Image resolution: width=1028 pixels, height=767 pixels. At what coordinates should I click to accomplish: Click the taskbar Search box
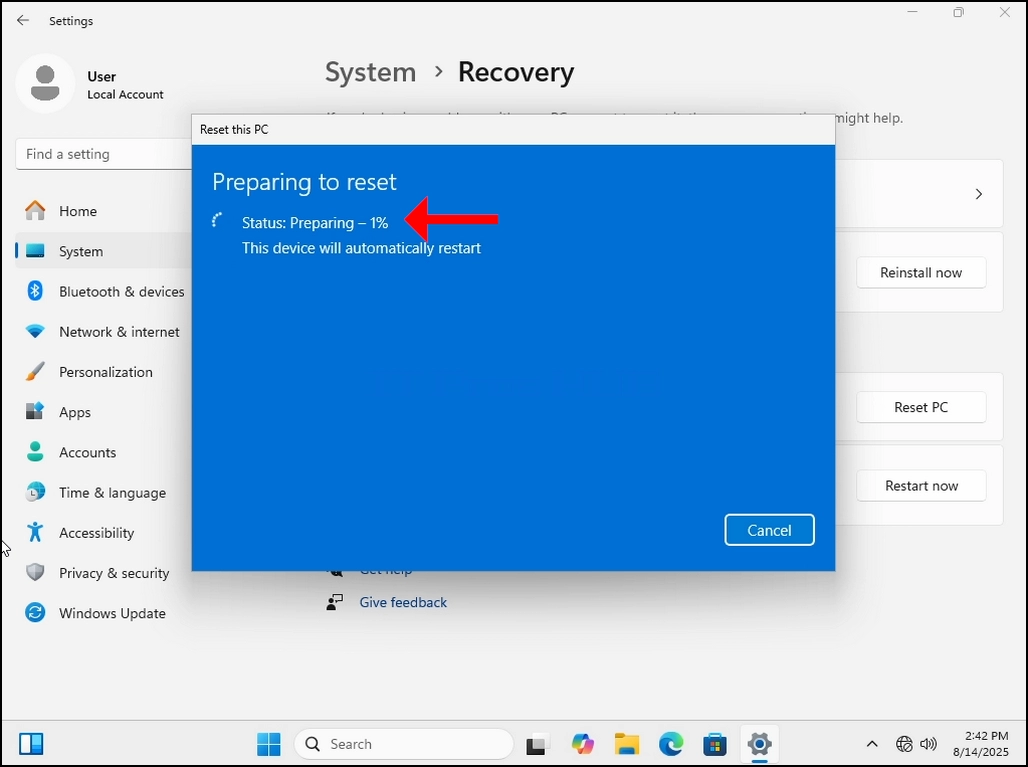[x=403, y=744]
